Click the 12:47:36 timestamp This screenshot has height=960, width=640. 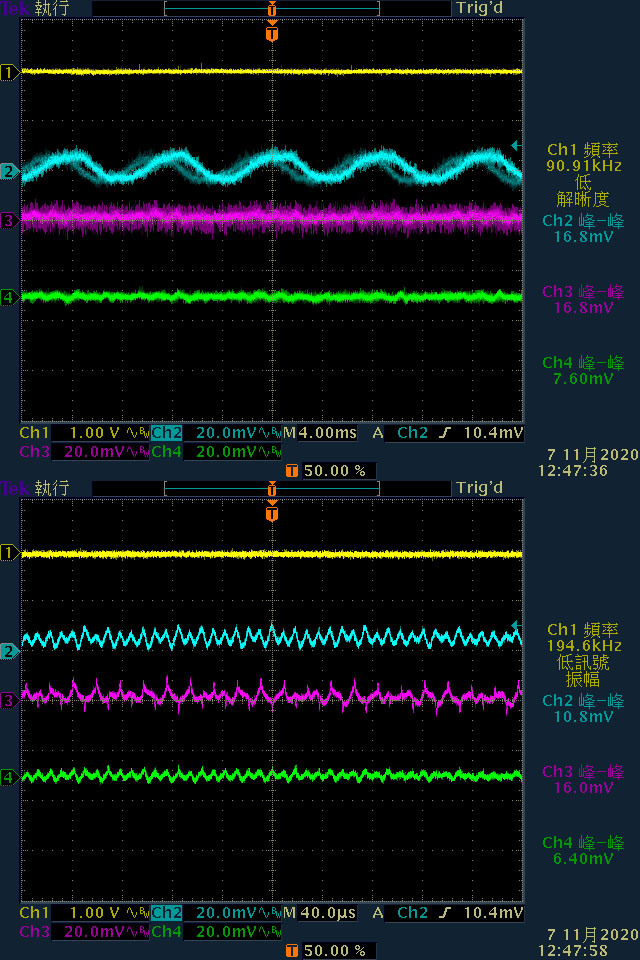573,471
